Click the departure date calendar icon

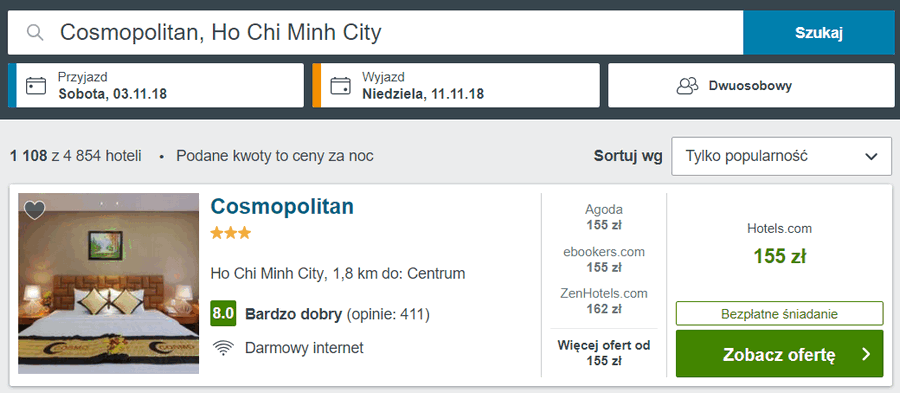click(x=340, y=85)
